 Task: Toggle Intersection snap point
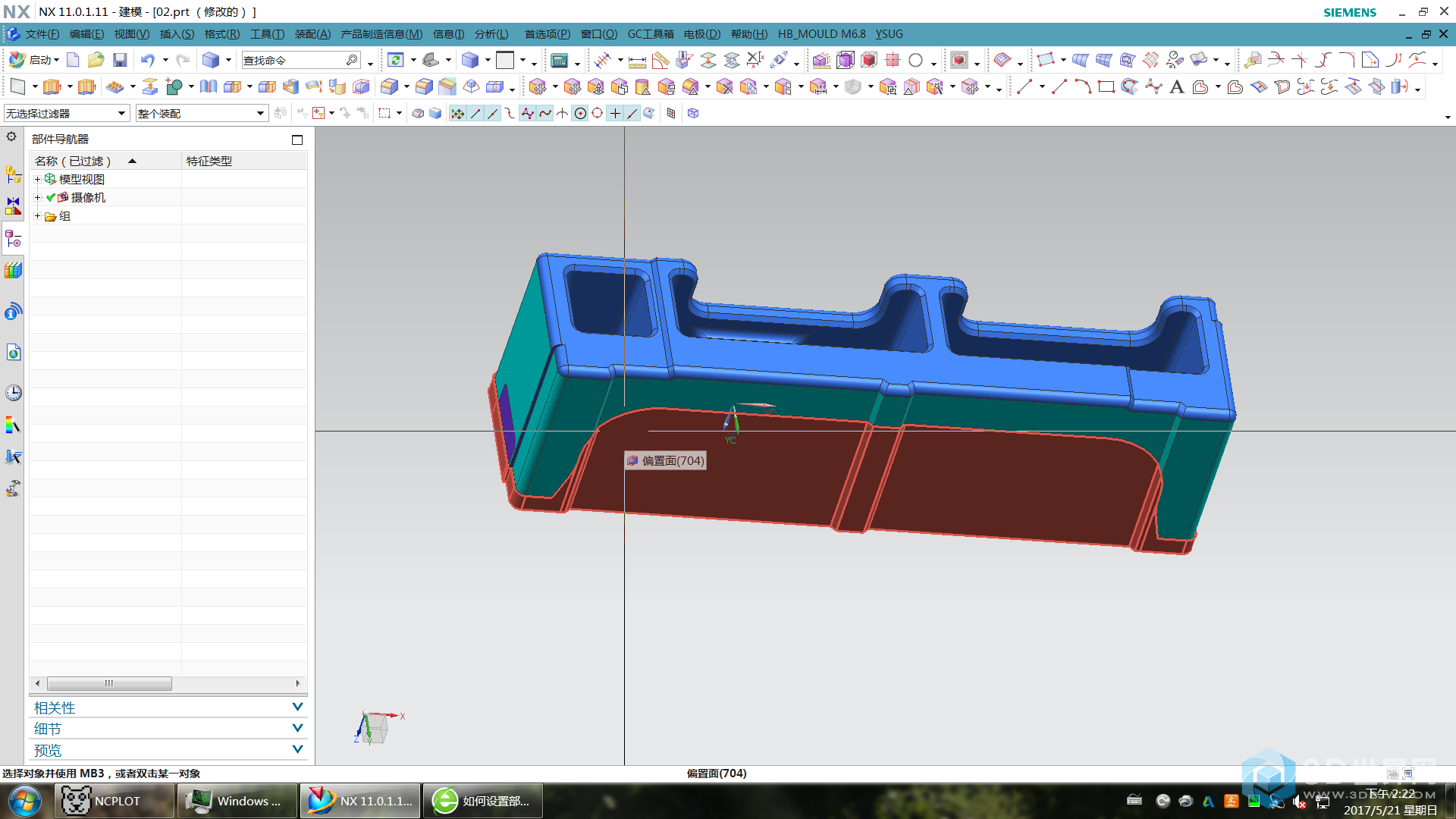coord(563,114)
